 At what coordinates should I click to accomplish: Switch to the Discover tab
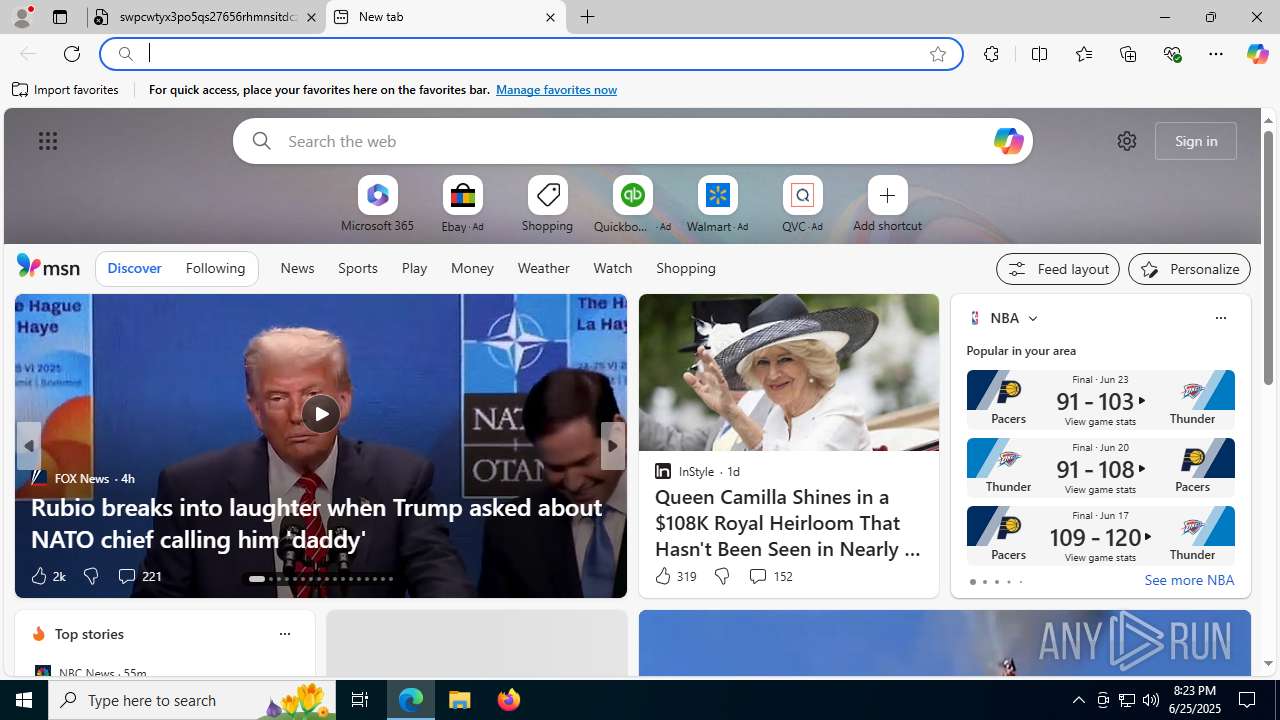[134, 268]
